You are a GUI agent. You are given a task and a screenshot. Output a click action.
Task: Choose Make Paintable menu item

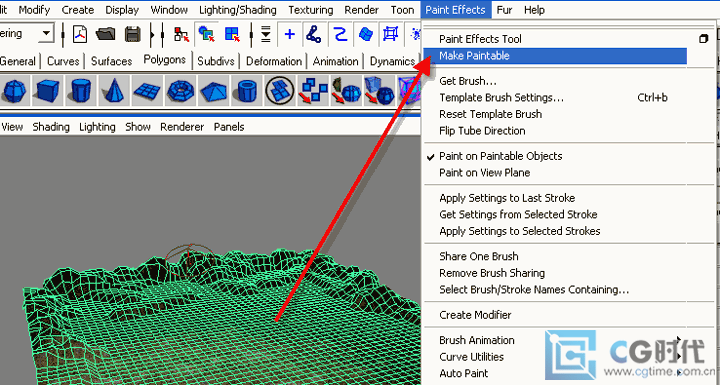pos(556,56)
